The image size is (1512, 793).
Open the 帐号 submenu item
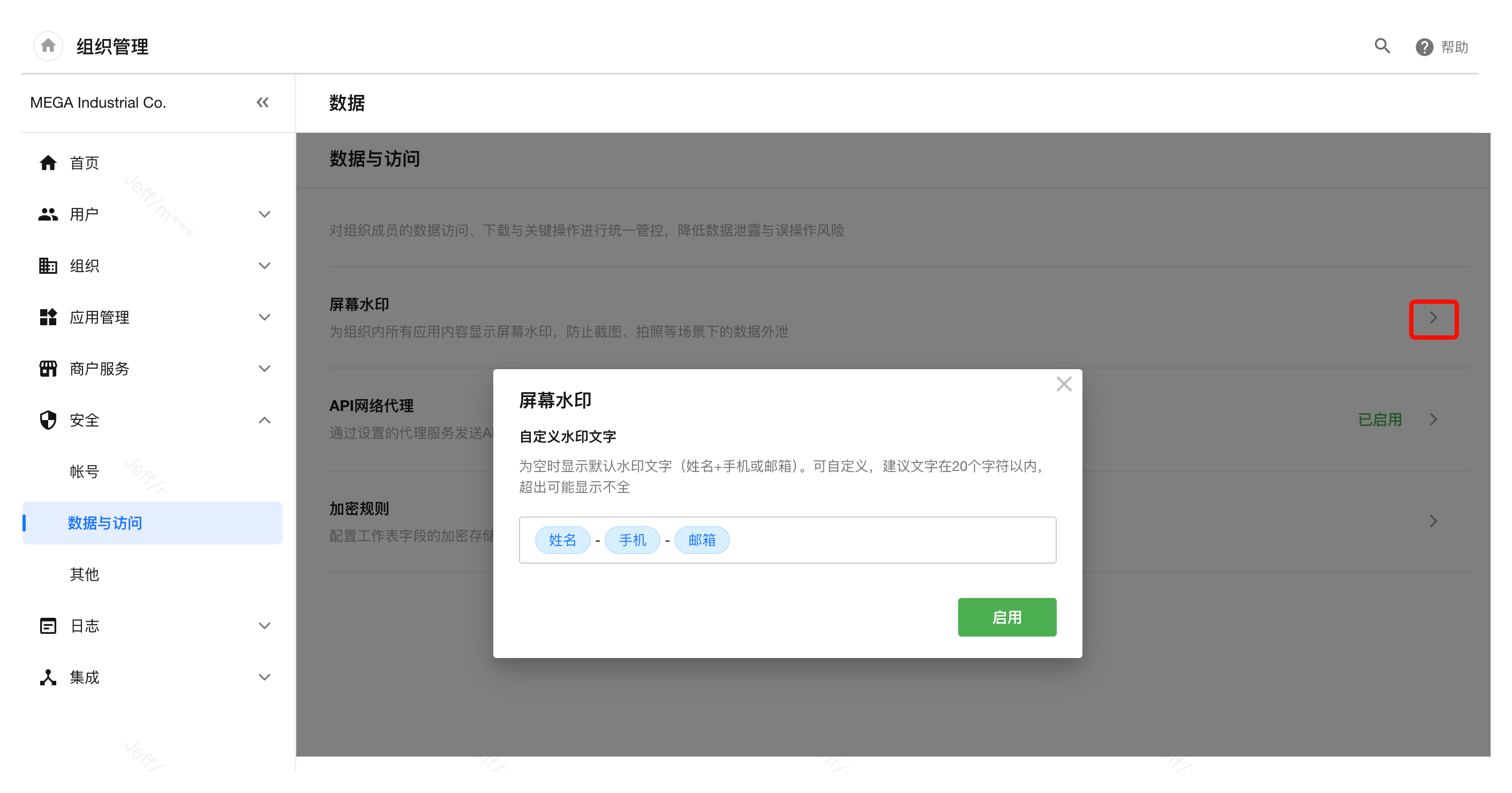85,472
